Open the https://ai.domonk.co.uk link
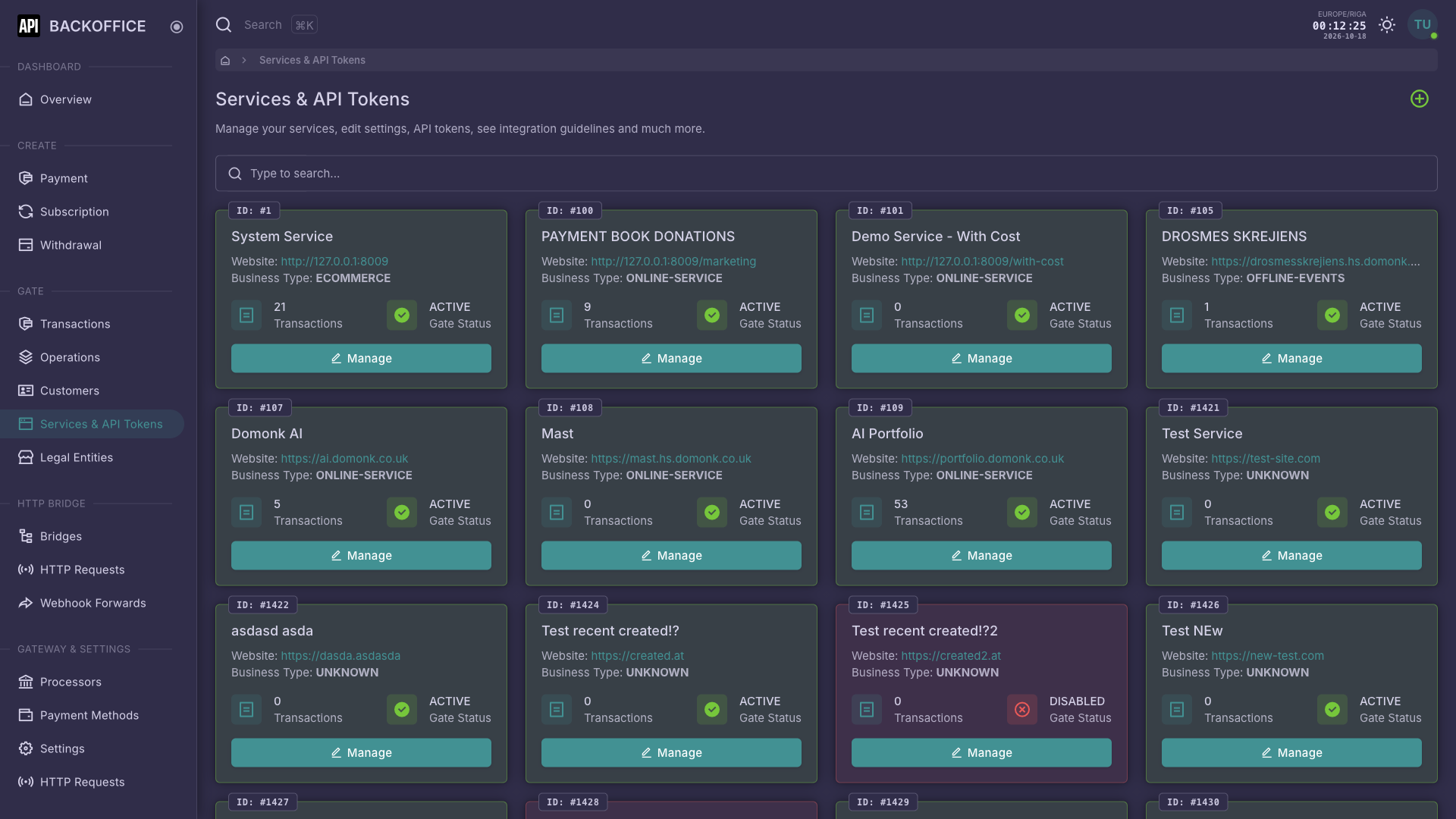 tap(344, 459)
